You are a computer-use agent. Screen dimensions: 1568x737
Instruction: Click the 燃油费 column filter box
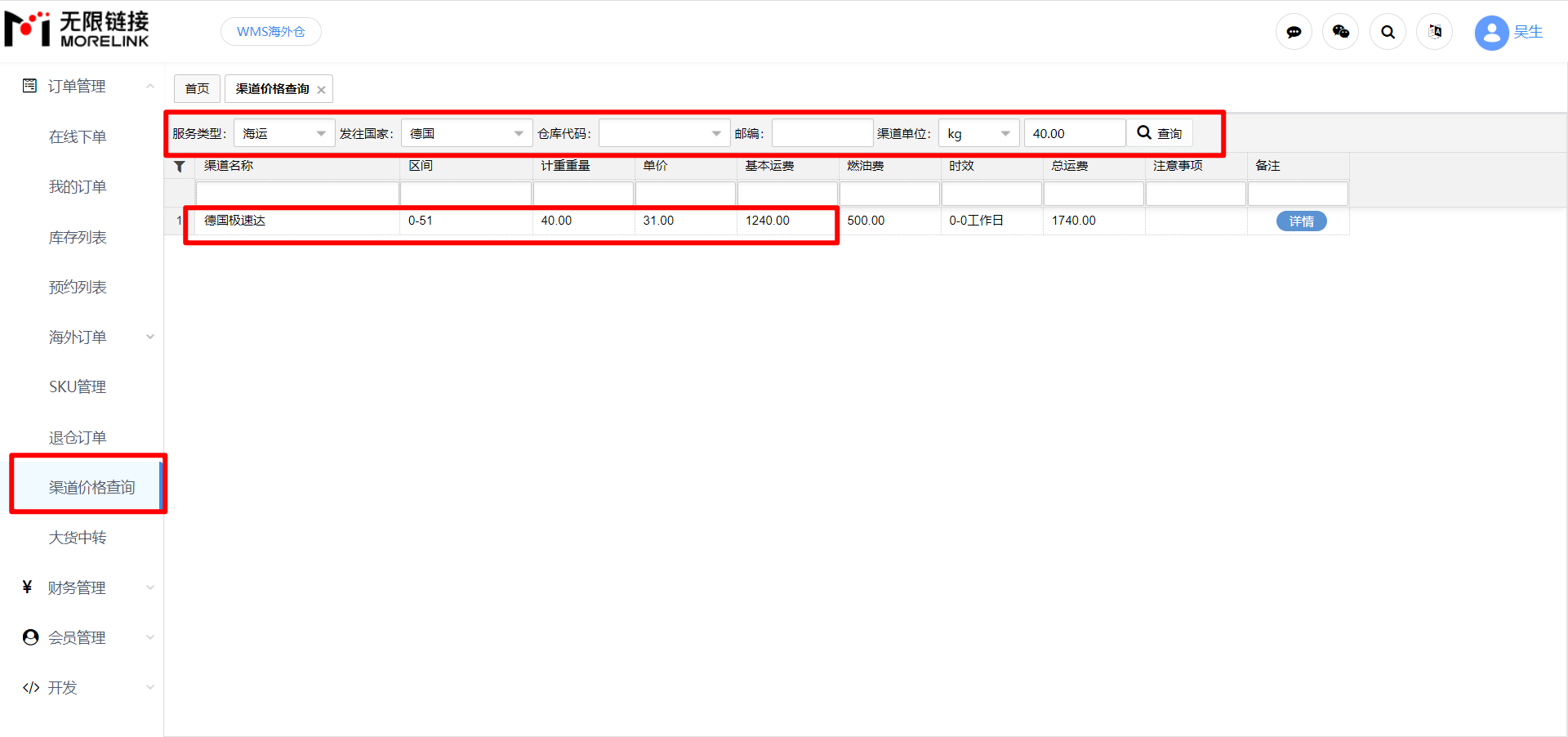889,194
